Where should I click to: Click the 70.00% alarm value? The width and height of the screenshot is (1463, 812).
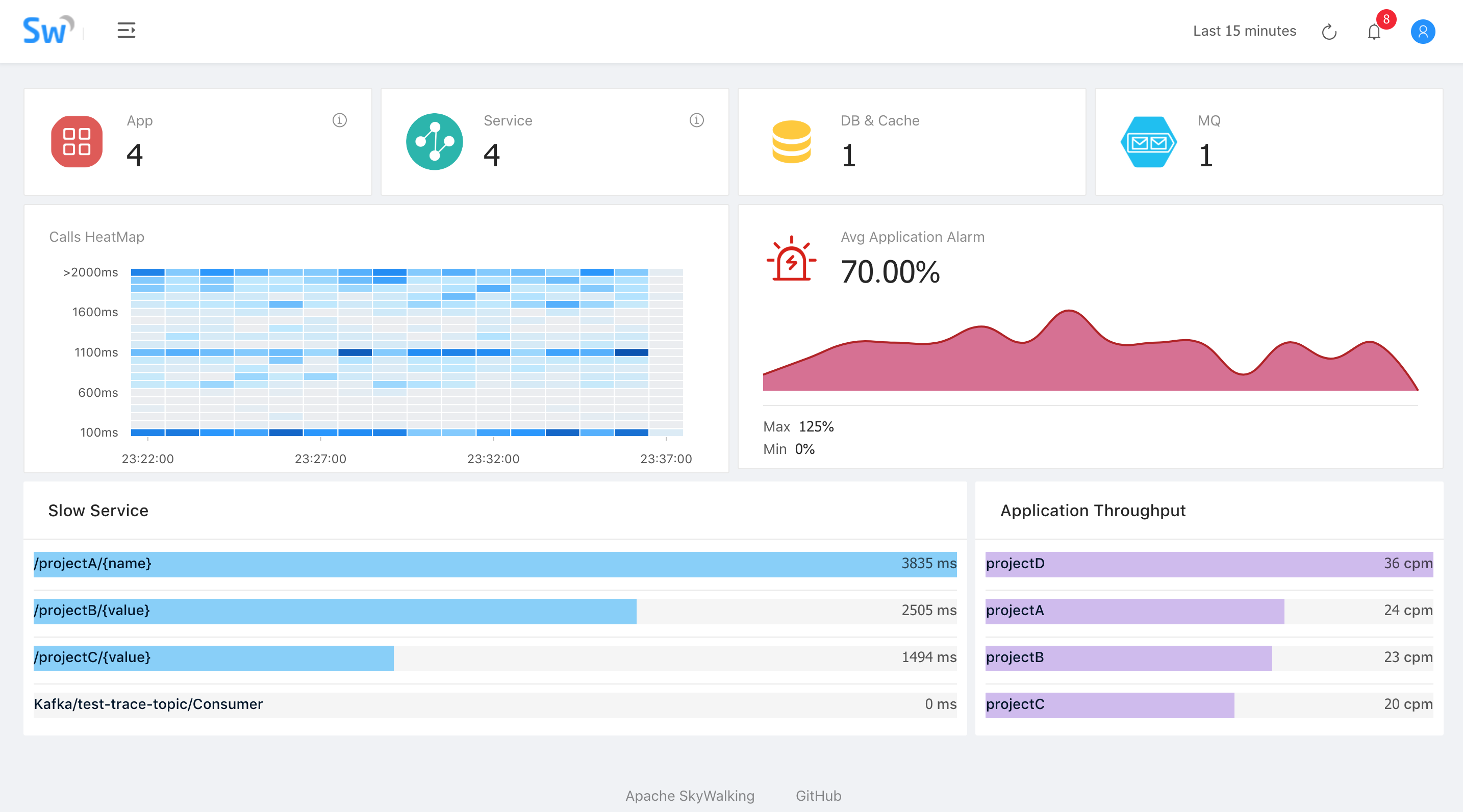click(x=890, y=272)
